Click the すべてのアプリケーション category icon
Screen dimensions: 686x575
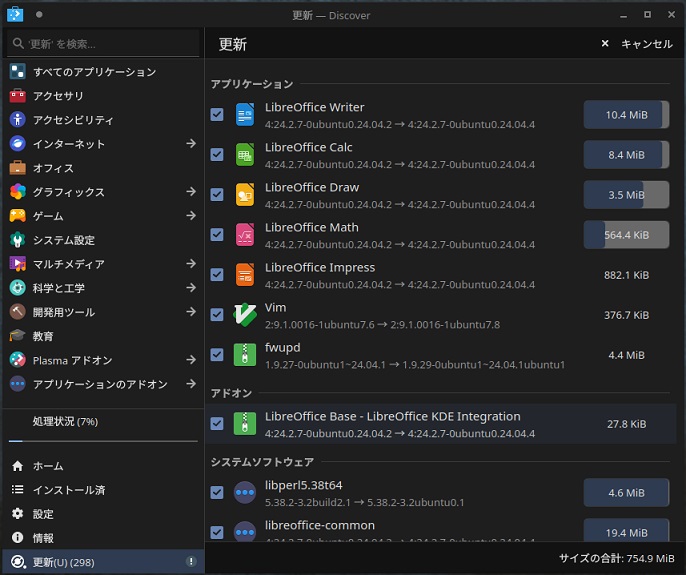tap(18, 71)
